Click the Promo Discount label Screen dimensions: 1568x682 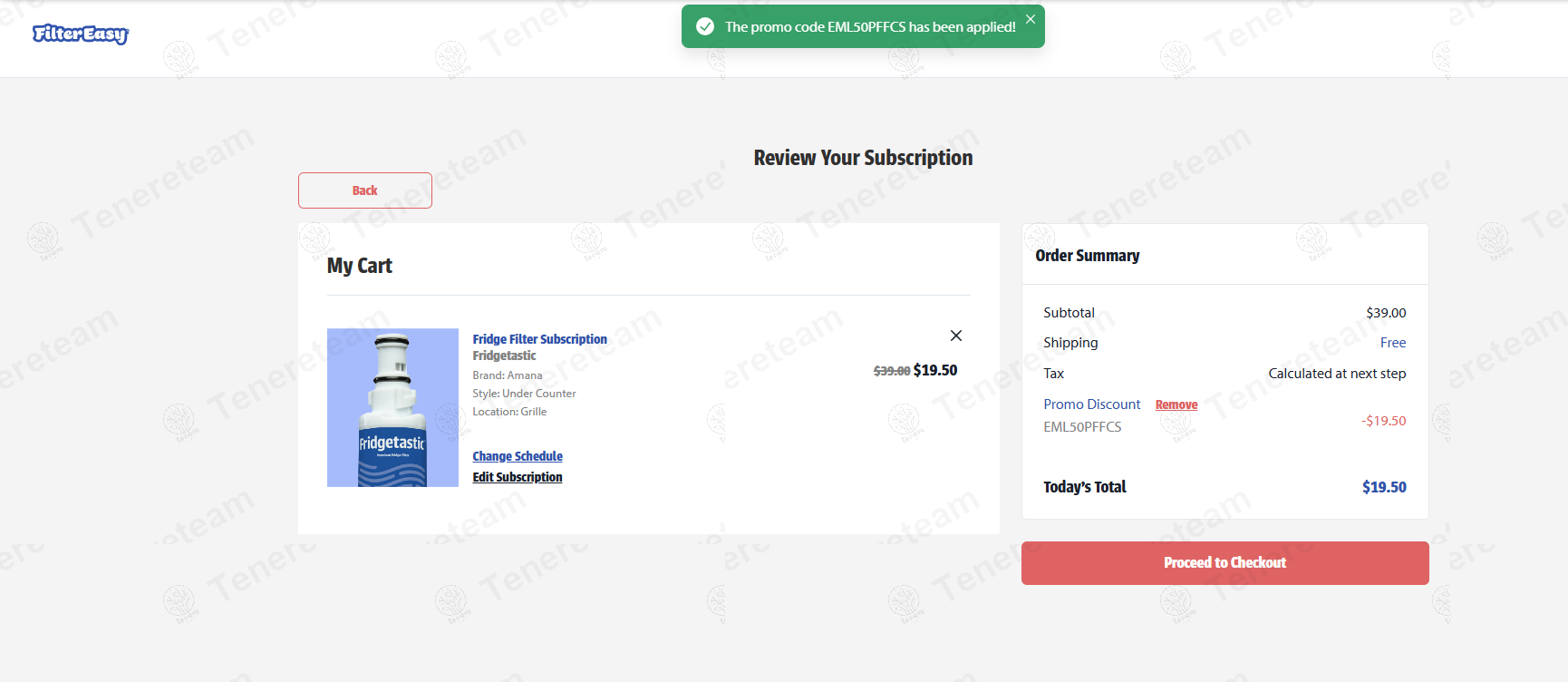(1091, 404)
